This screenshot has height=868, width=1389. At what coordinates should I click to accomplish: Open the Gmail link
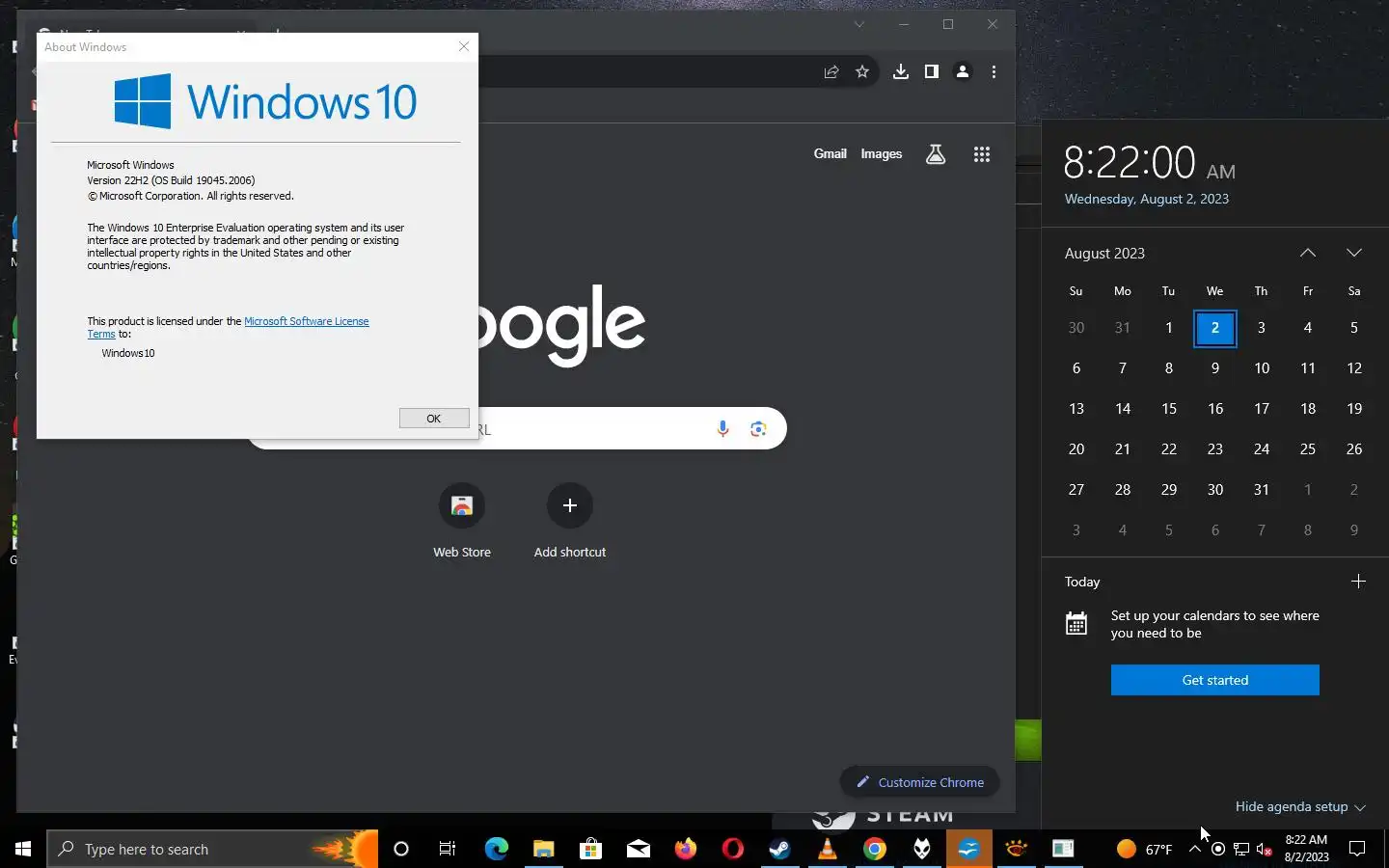pos(830,153)
